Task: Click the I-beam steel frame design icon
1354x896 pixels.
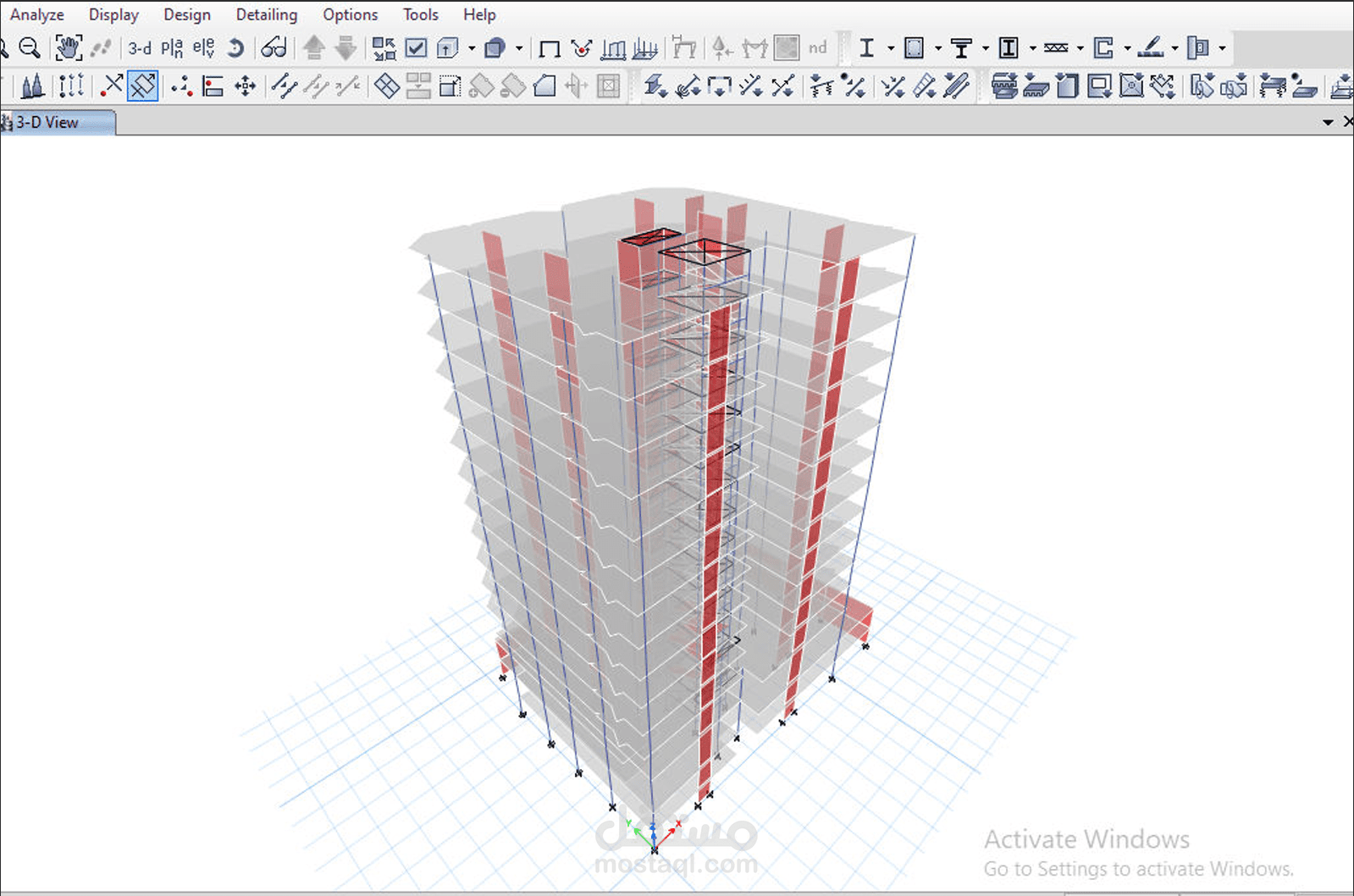Action: point(866,48)
